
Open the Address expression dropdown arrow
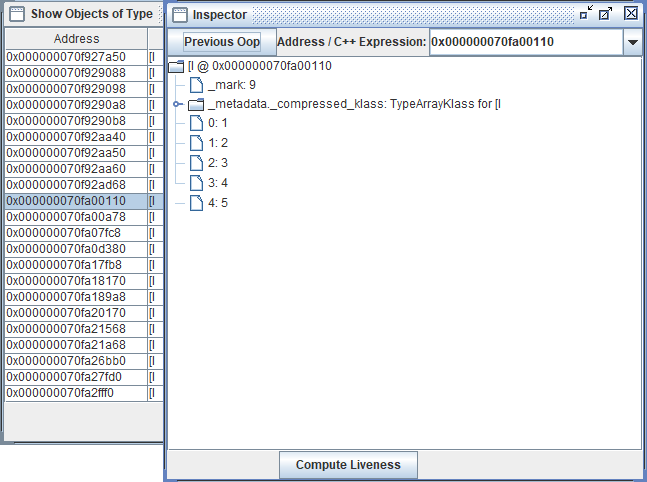coord(632,43)
